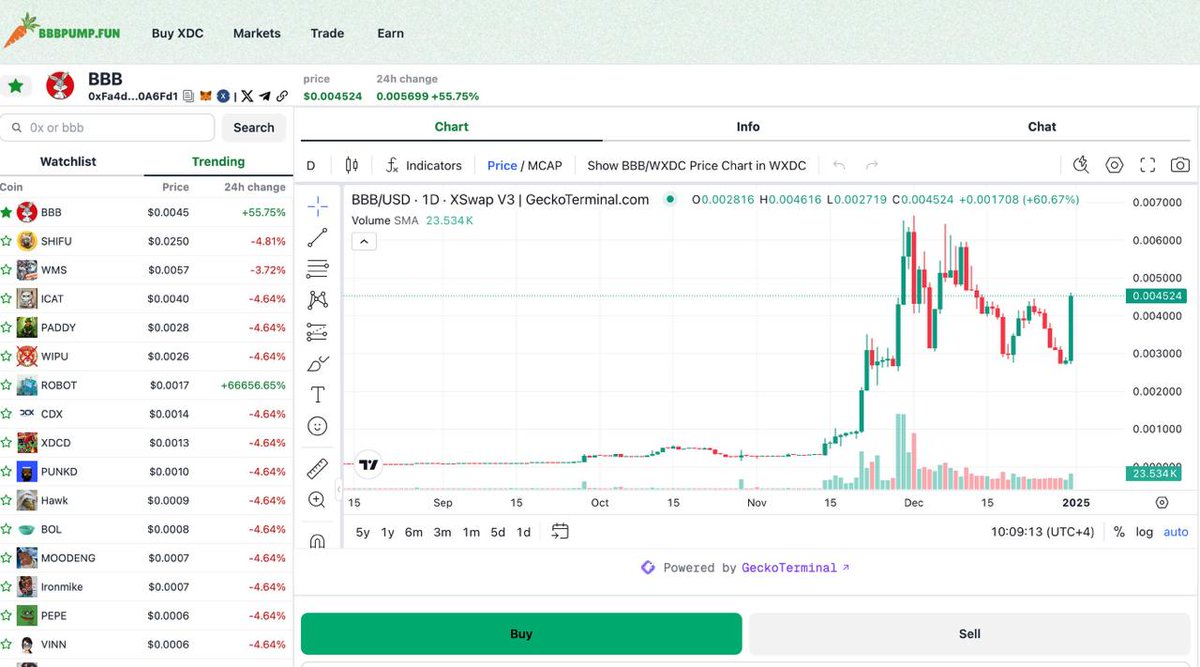Collapse the chart legend arrow under Volume
This screenshot has width=1200, height=667.
364,241
